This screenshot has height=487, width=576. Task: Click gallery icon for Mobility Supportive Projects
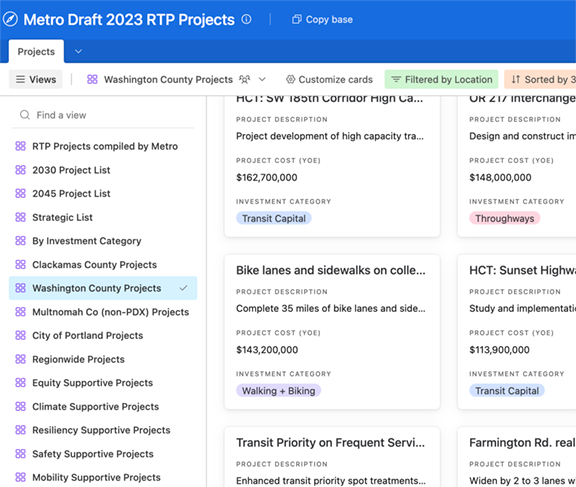tap(21, 477)
